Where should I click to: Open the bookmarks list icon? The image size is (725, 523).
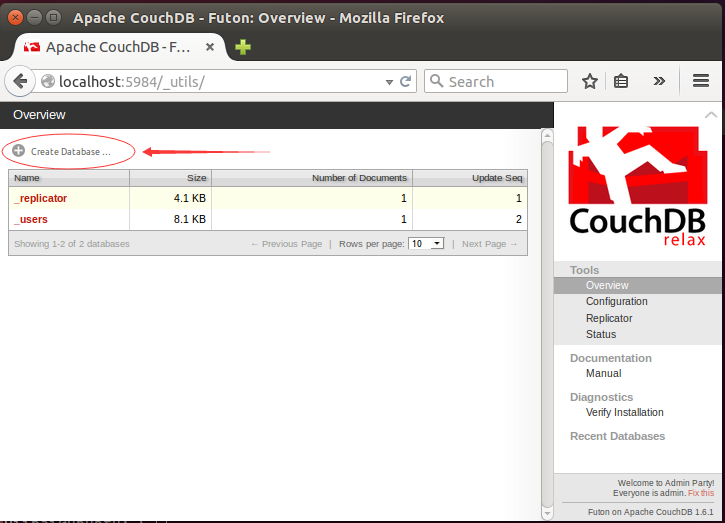621,81
